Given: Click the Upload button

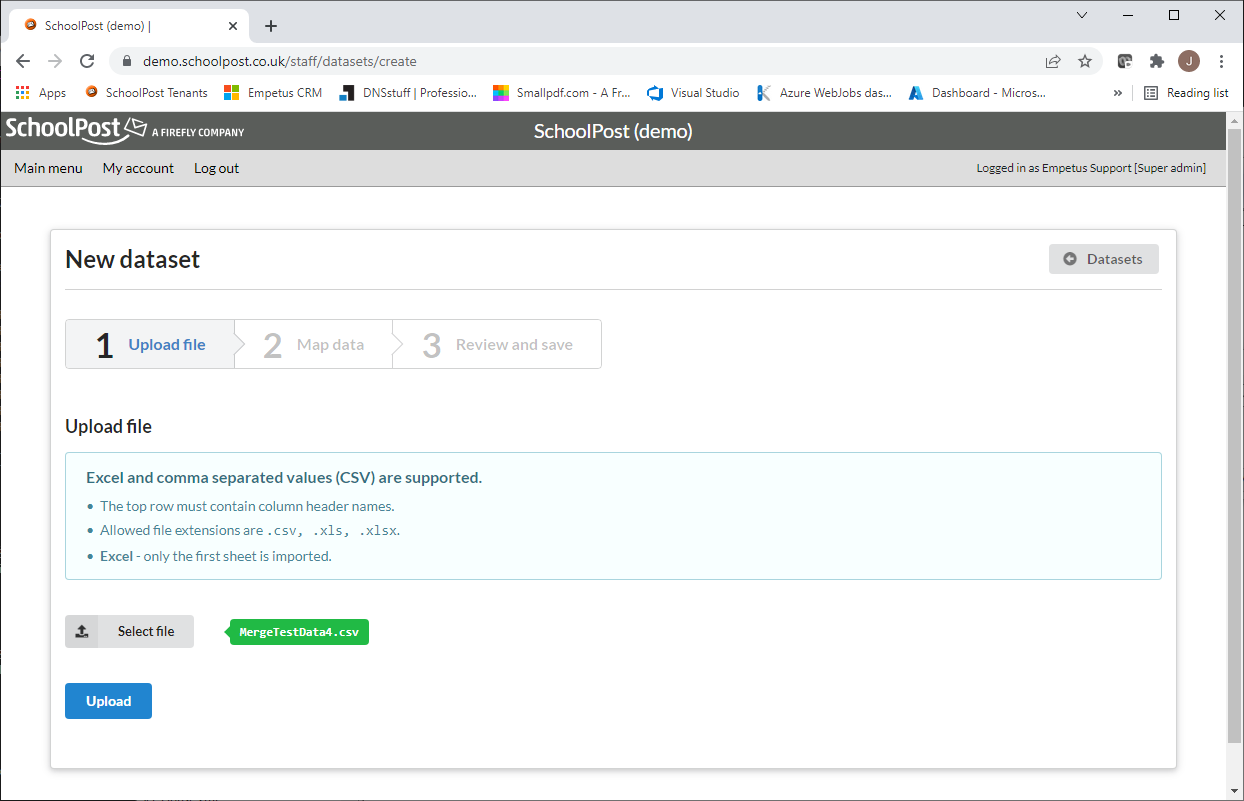Looking at the screenshot, I should point(108,701).
